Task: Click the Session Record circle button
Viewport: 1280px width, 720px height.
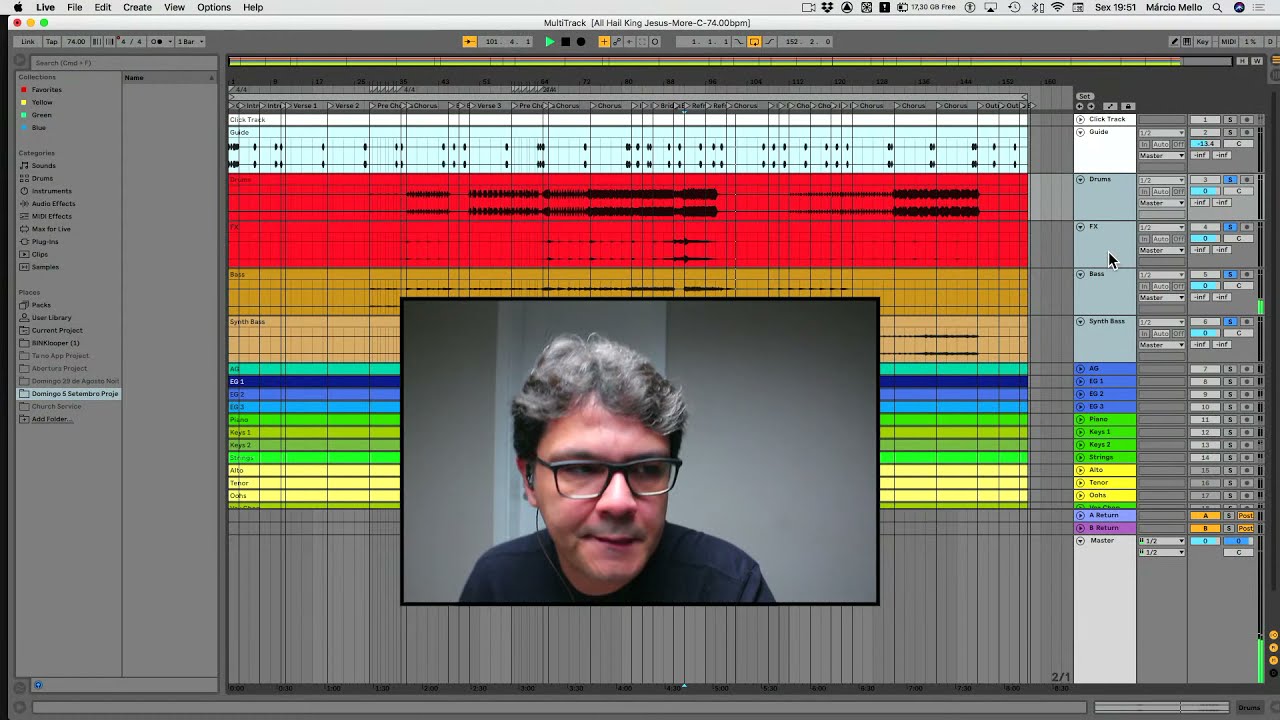Action: click(x=654, y=41)
